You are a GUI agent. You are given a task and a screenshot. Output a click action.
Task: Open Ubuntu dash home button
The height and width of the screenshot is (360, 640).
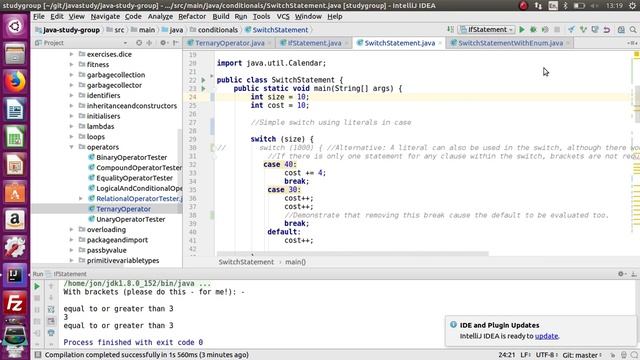(15, 27)
